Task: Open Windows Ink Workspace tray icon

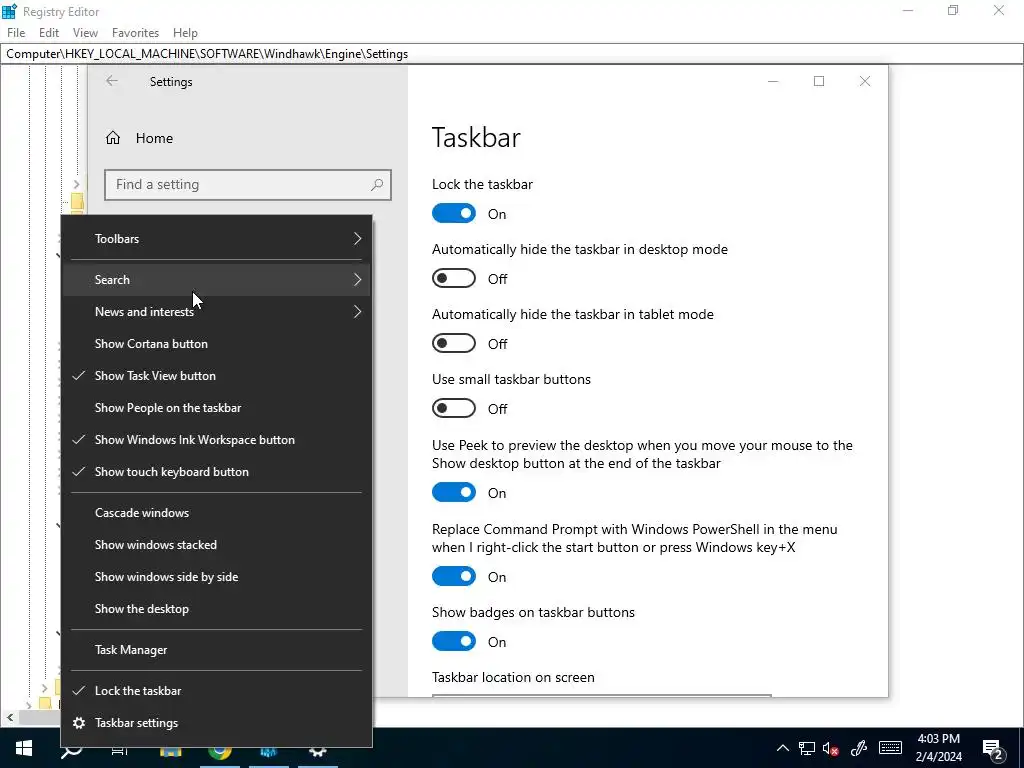Action: tap(859, 748)
